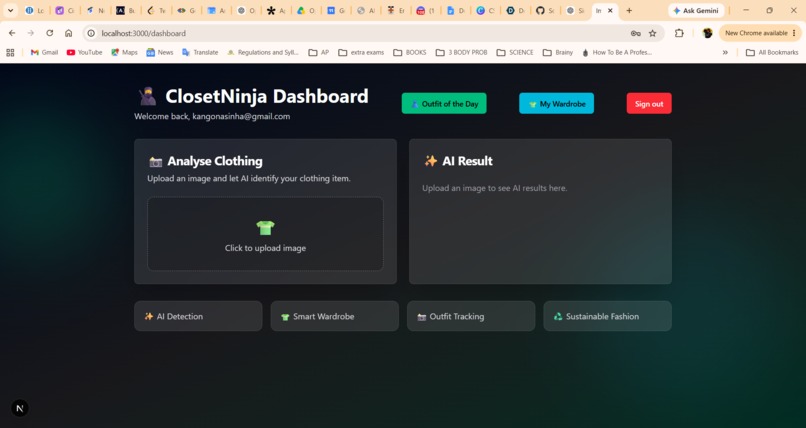Expand the extra exams bookmarks folder

[x=361, y=52]
